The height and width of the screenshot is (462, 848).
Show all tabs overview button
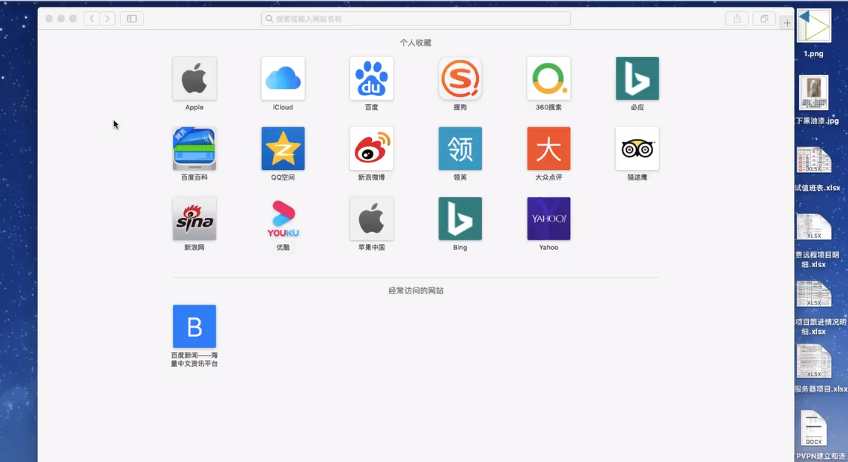click(764, 18)
